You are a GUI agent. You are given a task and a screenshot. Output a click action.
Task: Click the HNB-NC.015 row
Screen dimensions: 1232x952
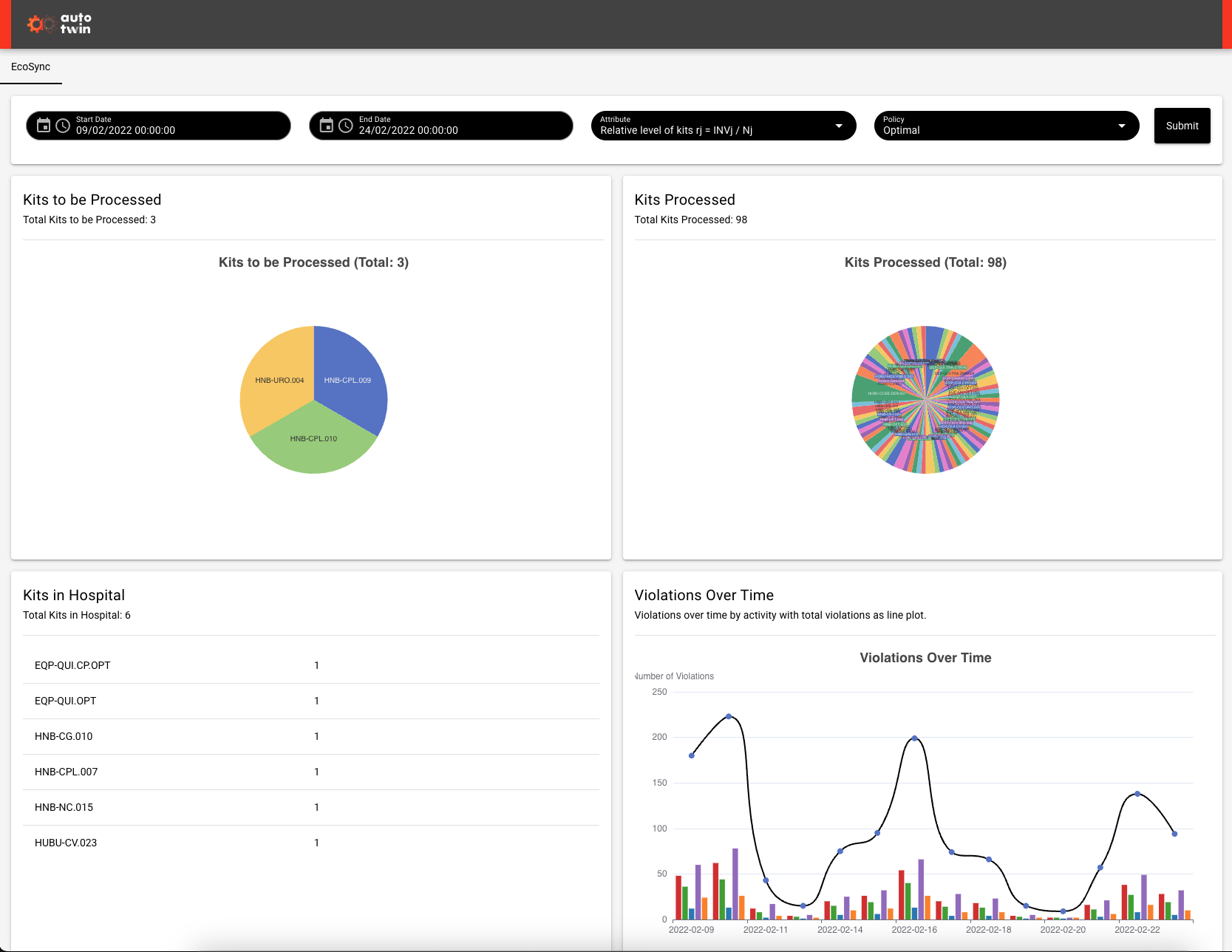(x=310, y=807)
